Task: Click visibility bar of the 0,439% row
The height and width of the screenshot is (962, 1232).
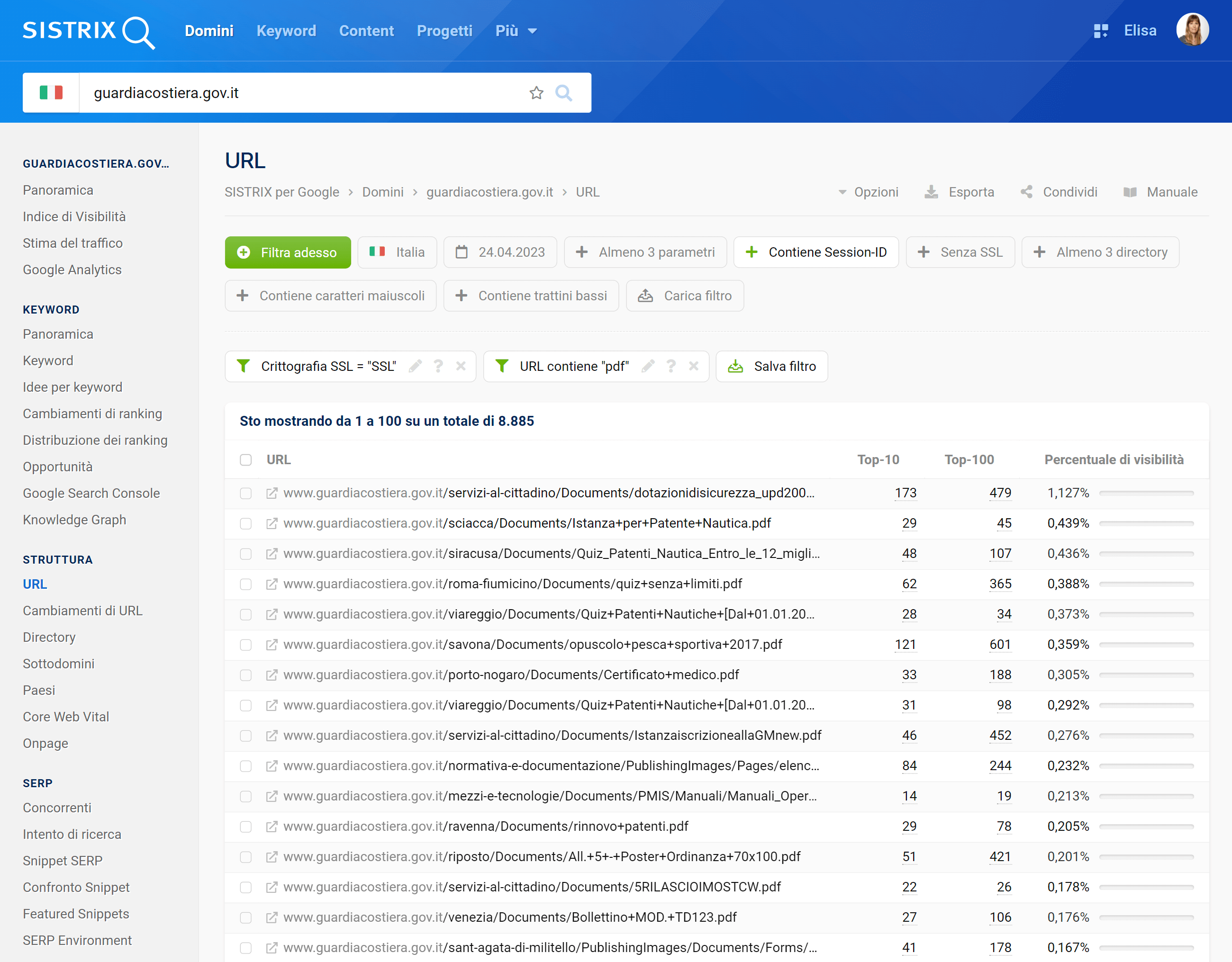Action: tap(1146, 524)
